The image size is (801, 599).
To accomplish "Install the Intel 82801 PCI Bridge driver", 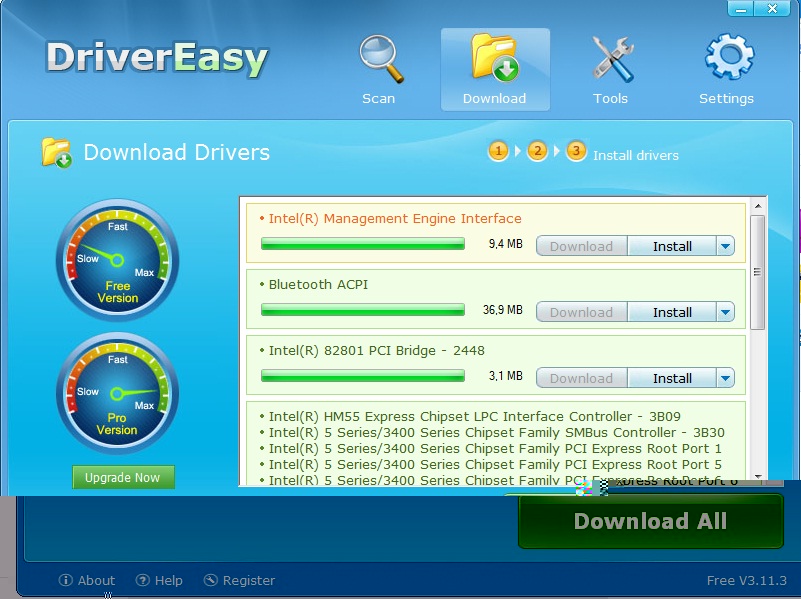I will 672,378.
